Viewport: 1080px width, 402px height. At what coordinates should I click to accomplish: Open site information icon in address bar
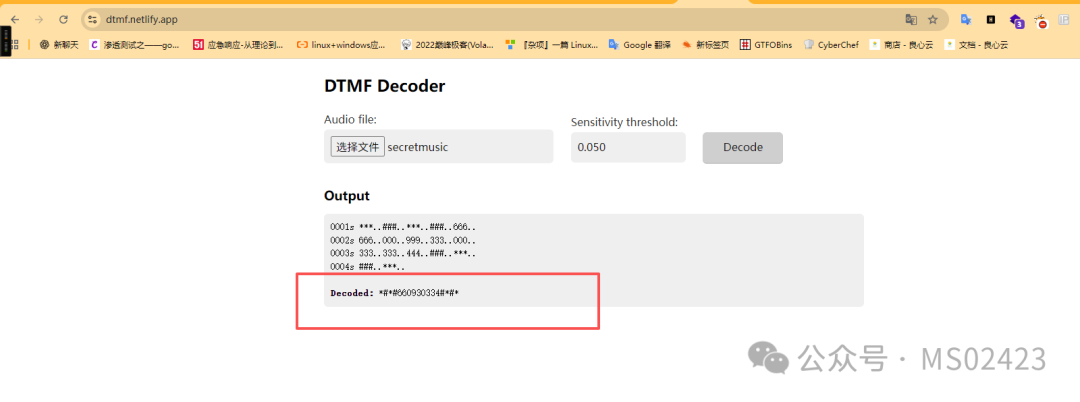click(93, 20)
